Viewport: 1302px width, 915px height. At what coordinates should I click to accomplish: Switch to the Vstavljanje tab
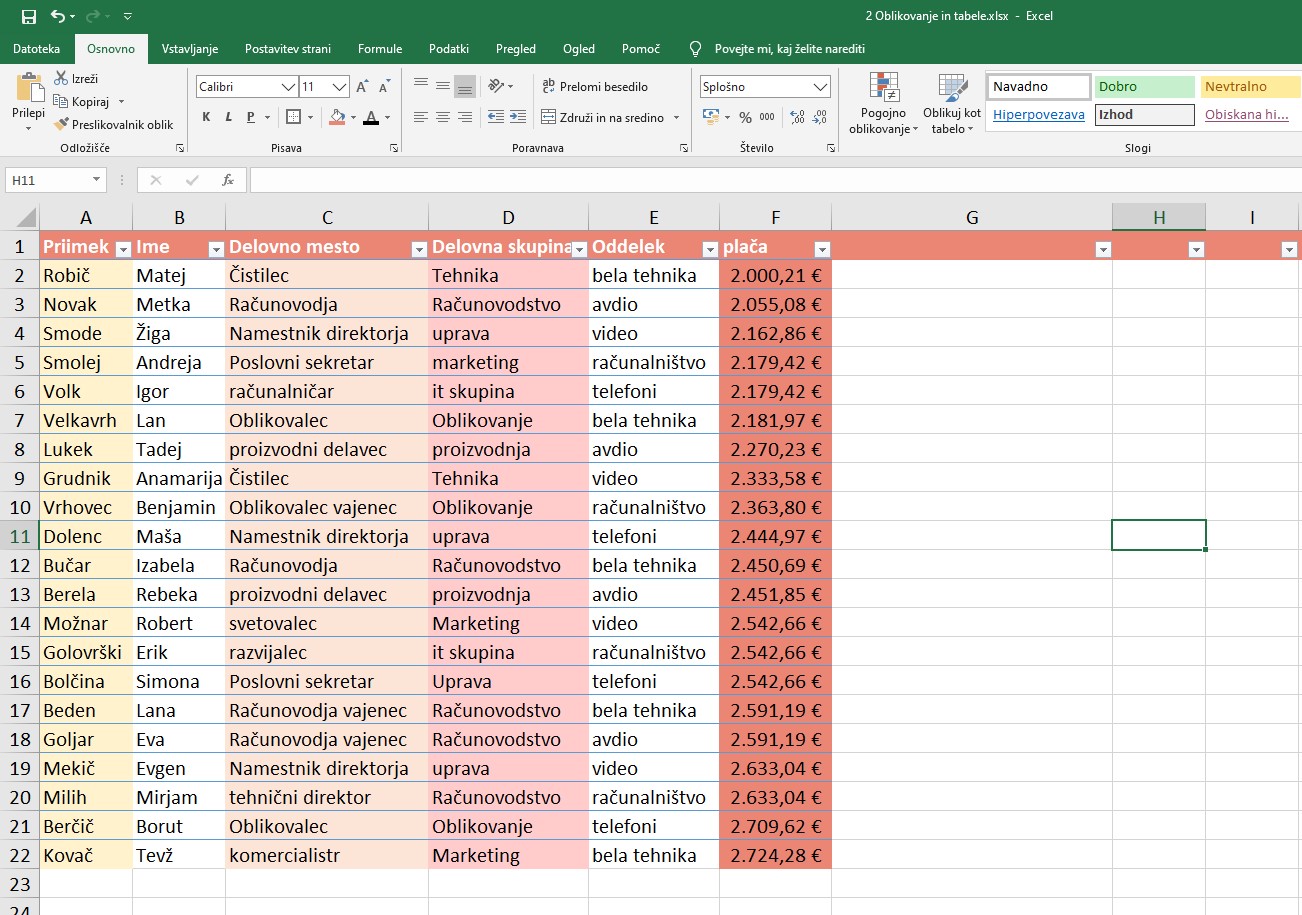pyautogui.click(x=190, y=48)
